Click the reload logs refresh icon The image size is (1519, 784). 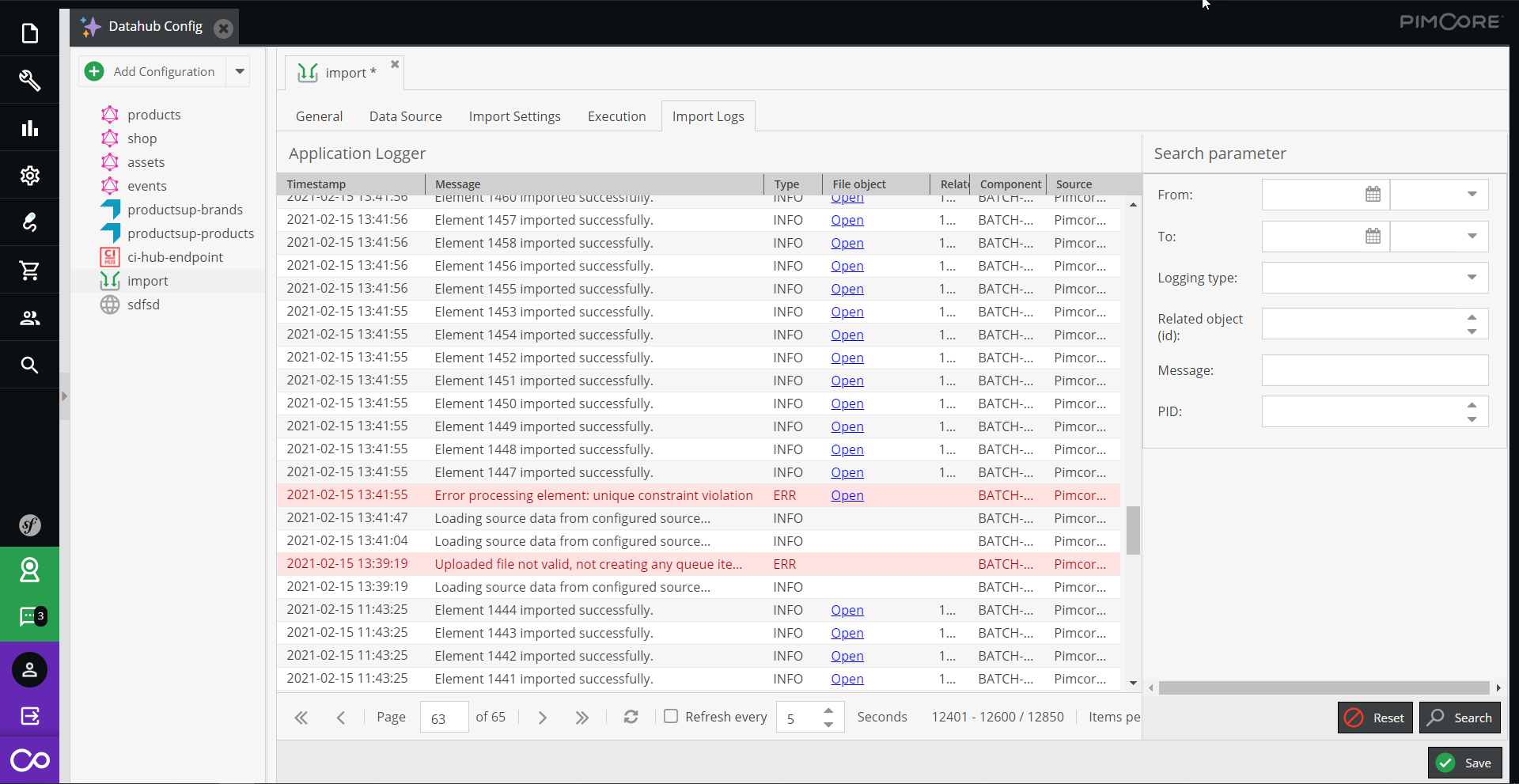631,717
